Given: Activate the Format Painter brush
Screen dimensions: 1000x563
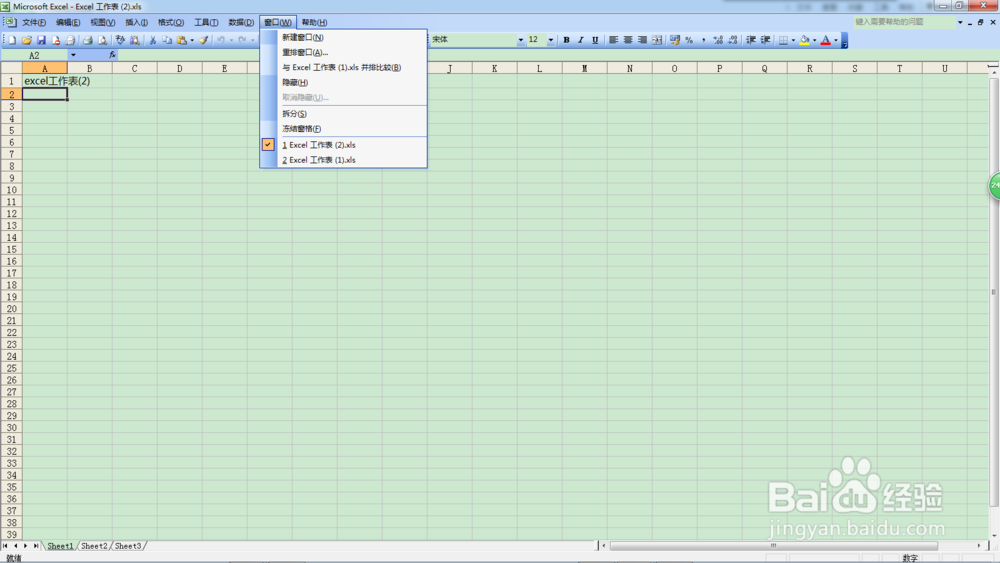Looking at the screenshot, I should point(203,40).
